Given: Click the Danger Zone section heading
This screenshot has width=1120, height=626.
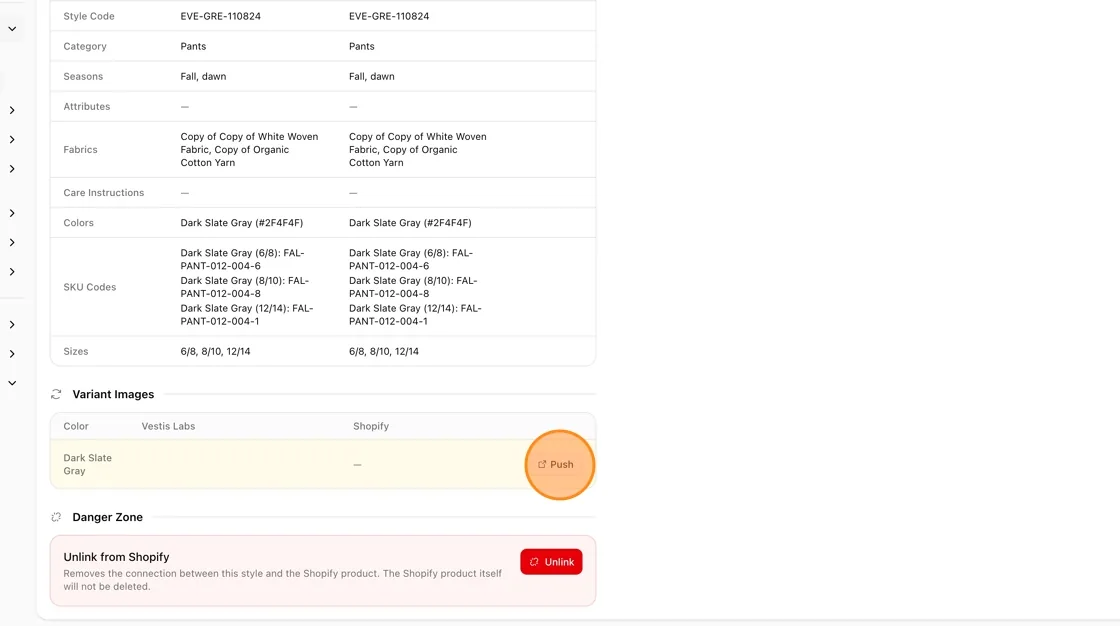Looking at the screenshot, I should coord(107,517).
